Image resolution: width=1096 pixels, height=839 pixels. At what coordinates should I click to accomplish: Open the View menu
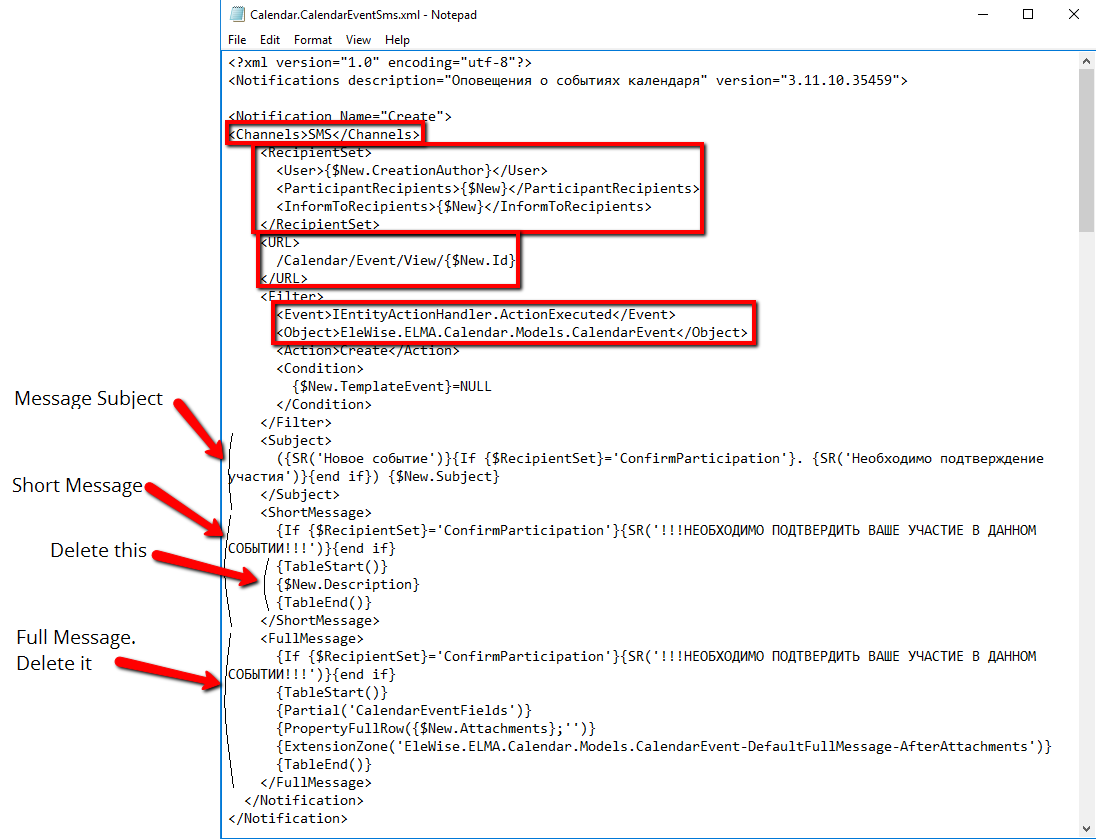point(358,39)
